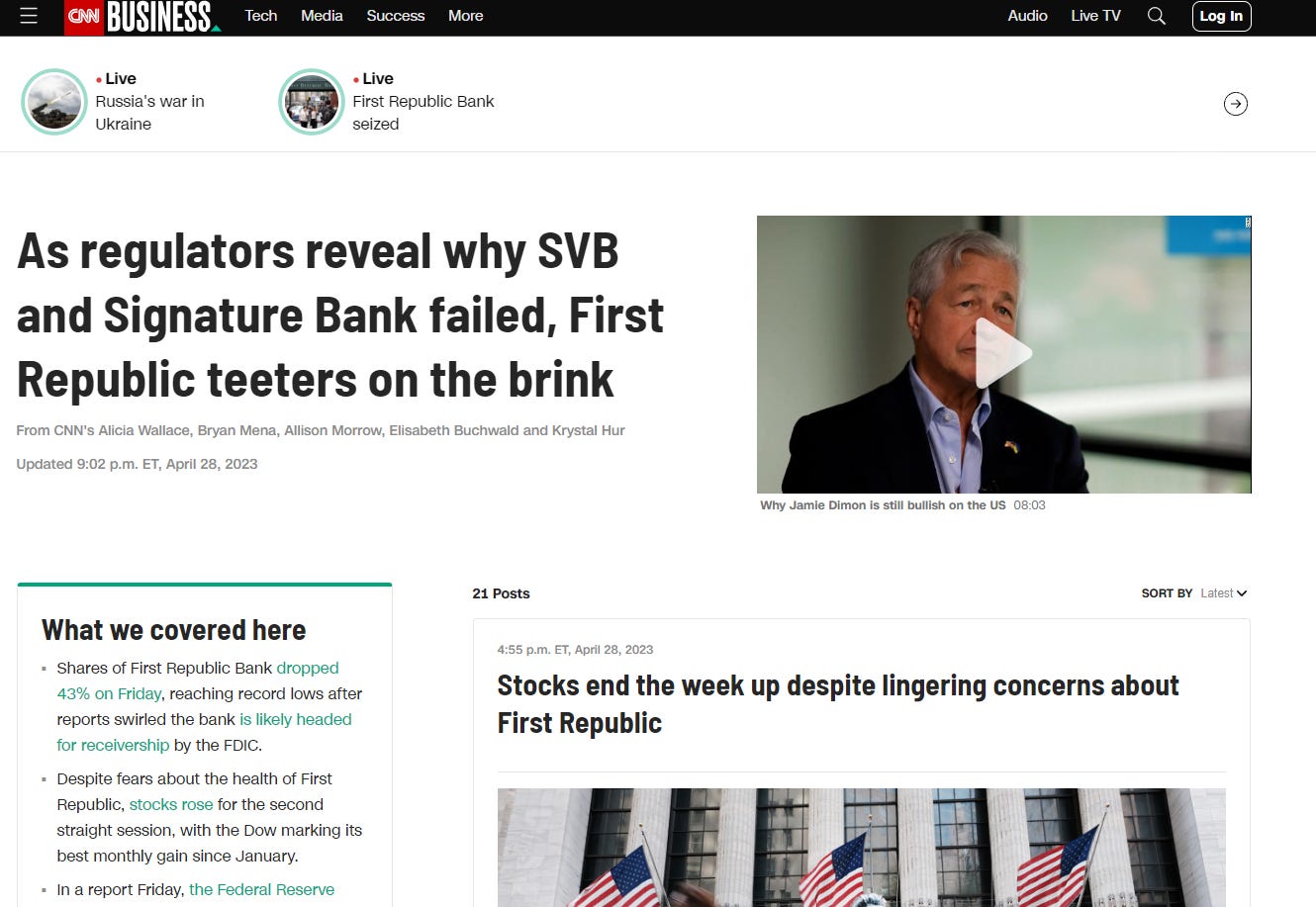Open the Audio link in header

pyautogui.click(x=1027, y=16)
